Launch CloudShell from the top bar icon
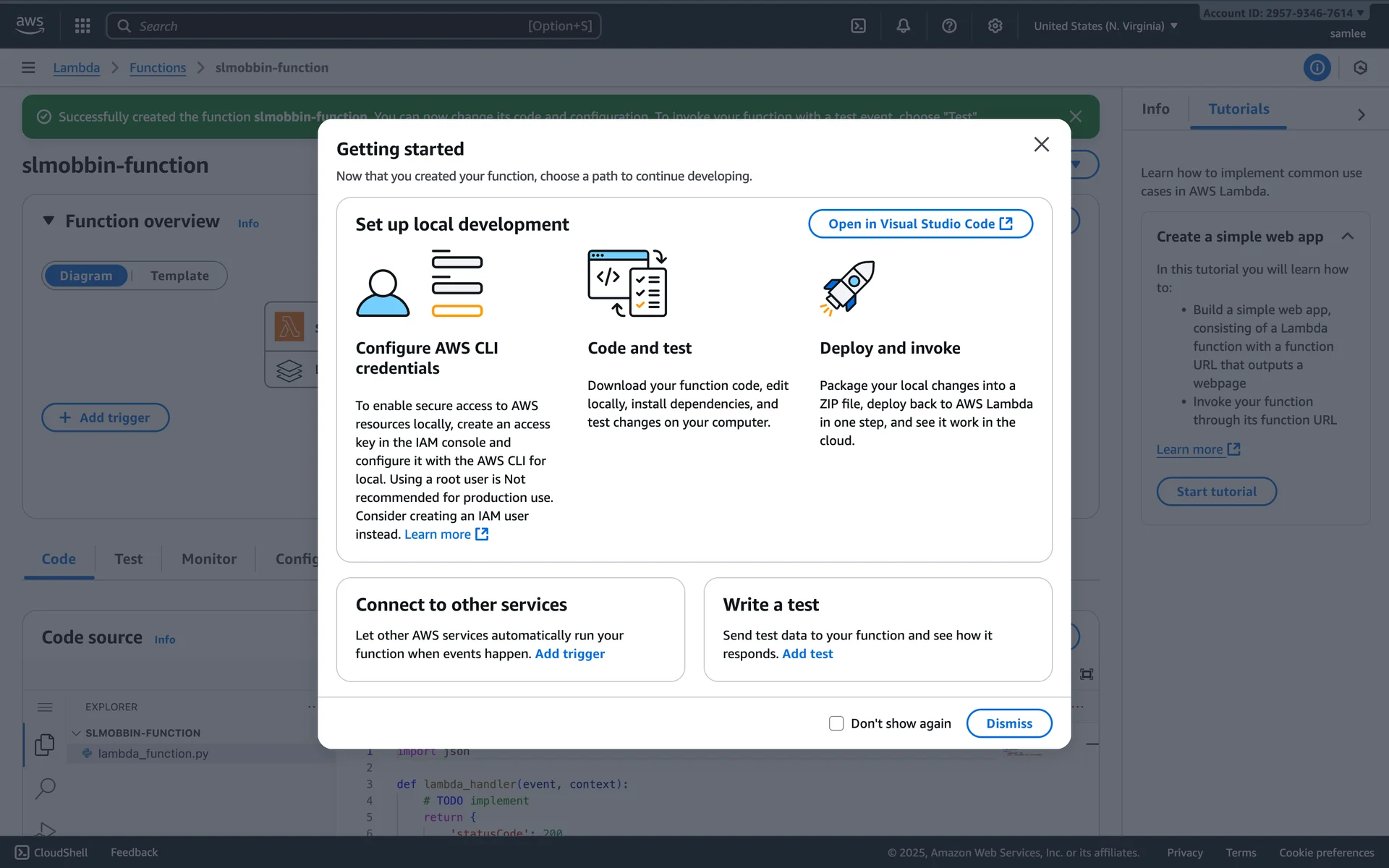 pos(858,26)
